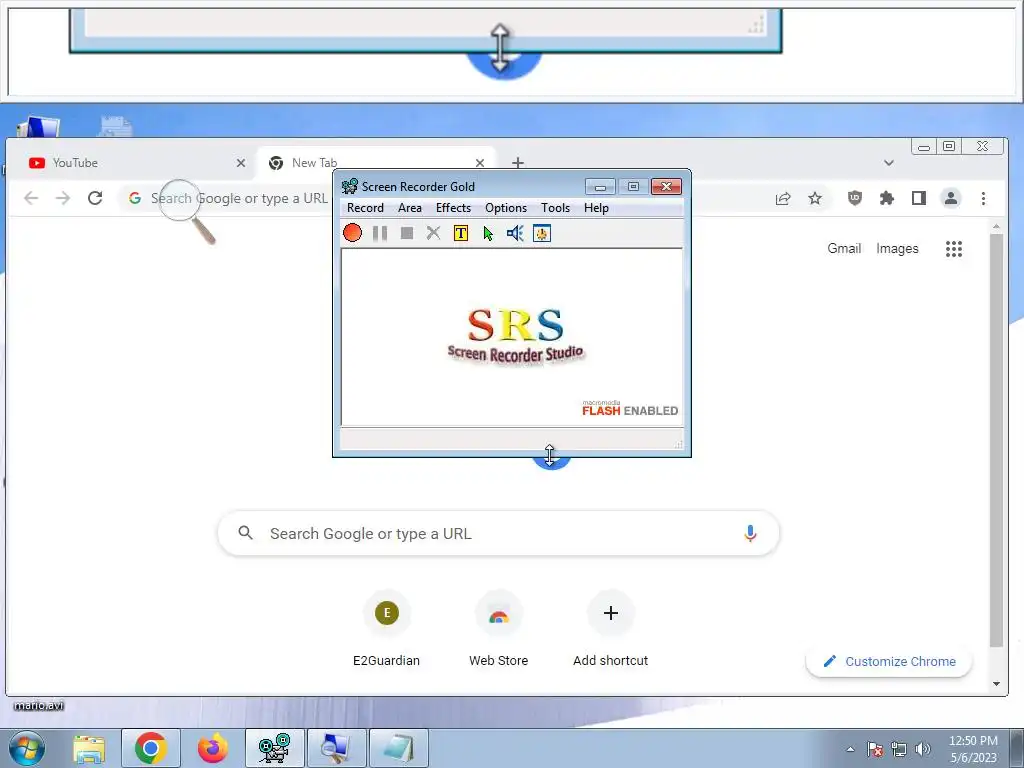Click the Pause recording icon

tap(379, 233)
